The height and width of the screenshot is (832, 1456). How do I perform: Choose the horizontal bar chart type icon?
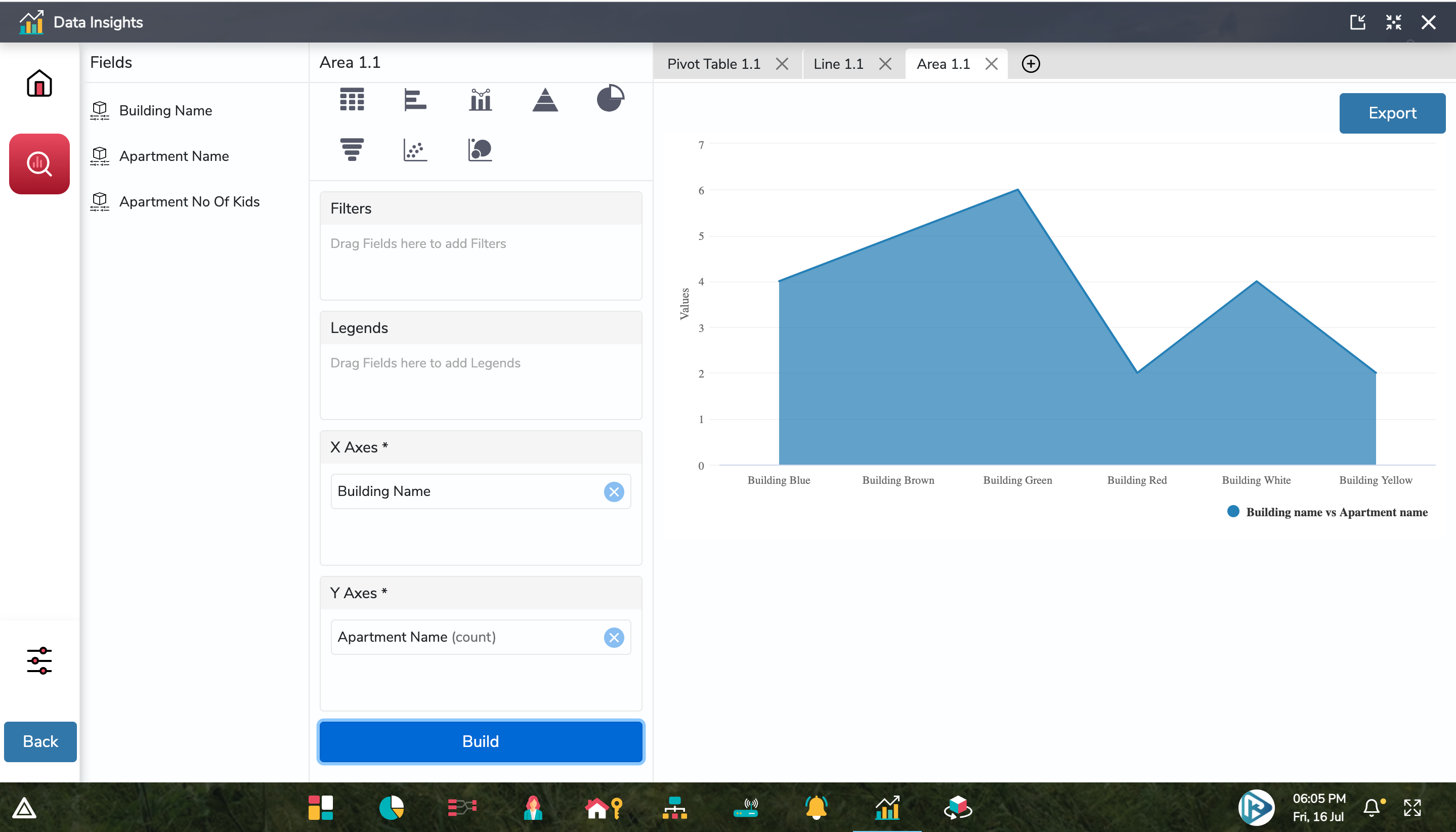coord(415,99)
